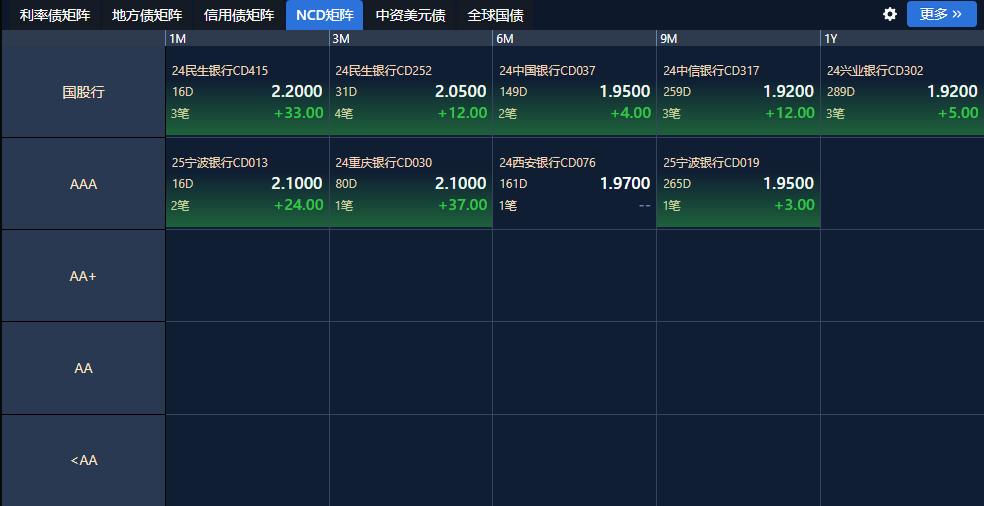Click the 161D maturity label
984x506 pixels.
click(x=513, y=185)
